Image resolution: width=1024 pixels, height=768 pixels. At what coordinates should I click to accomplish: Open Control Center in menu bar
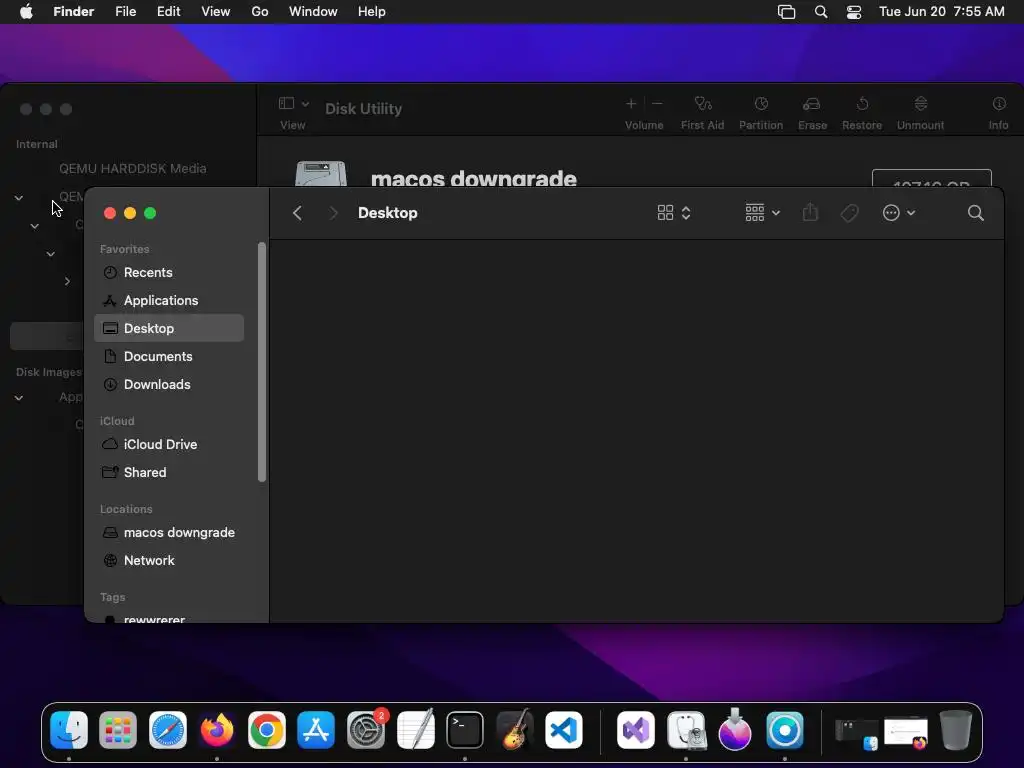(854, 12)
